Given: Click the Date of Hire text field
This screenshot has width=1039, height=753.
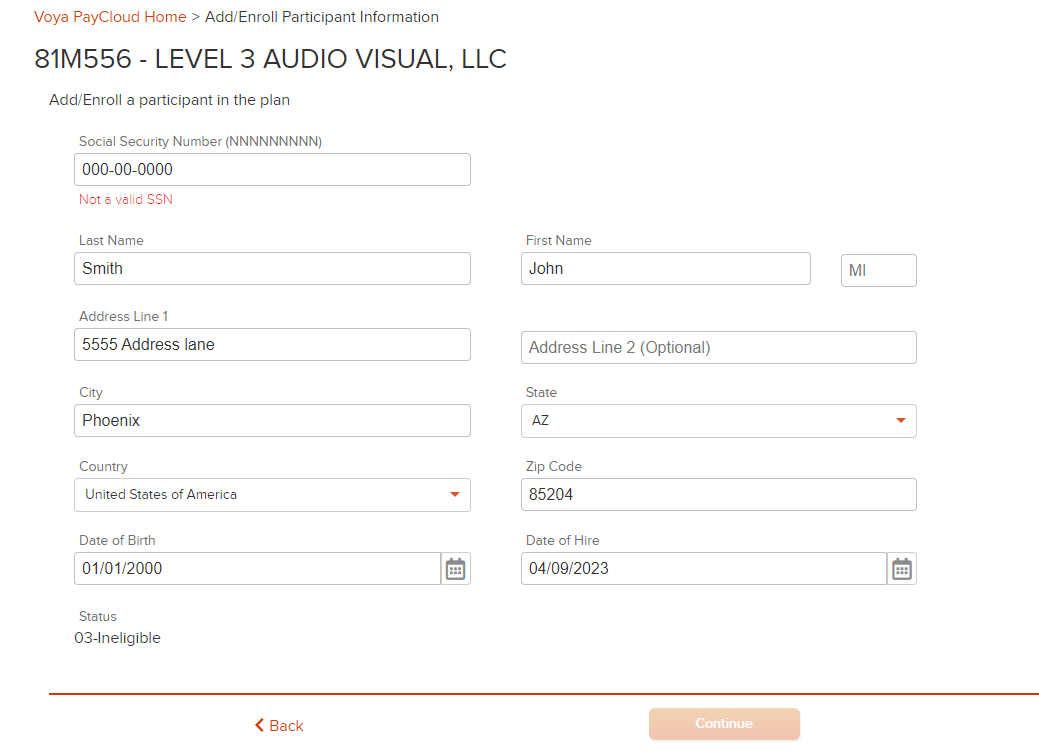Looking at the screenshot, I should click(704, 569).
